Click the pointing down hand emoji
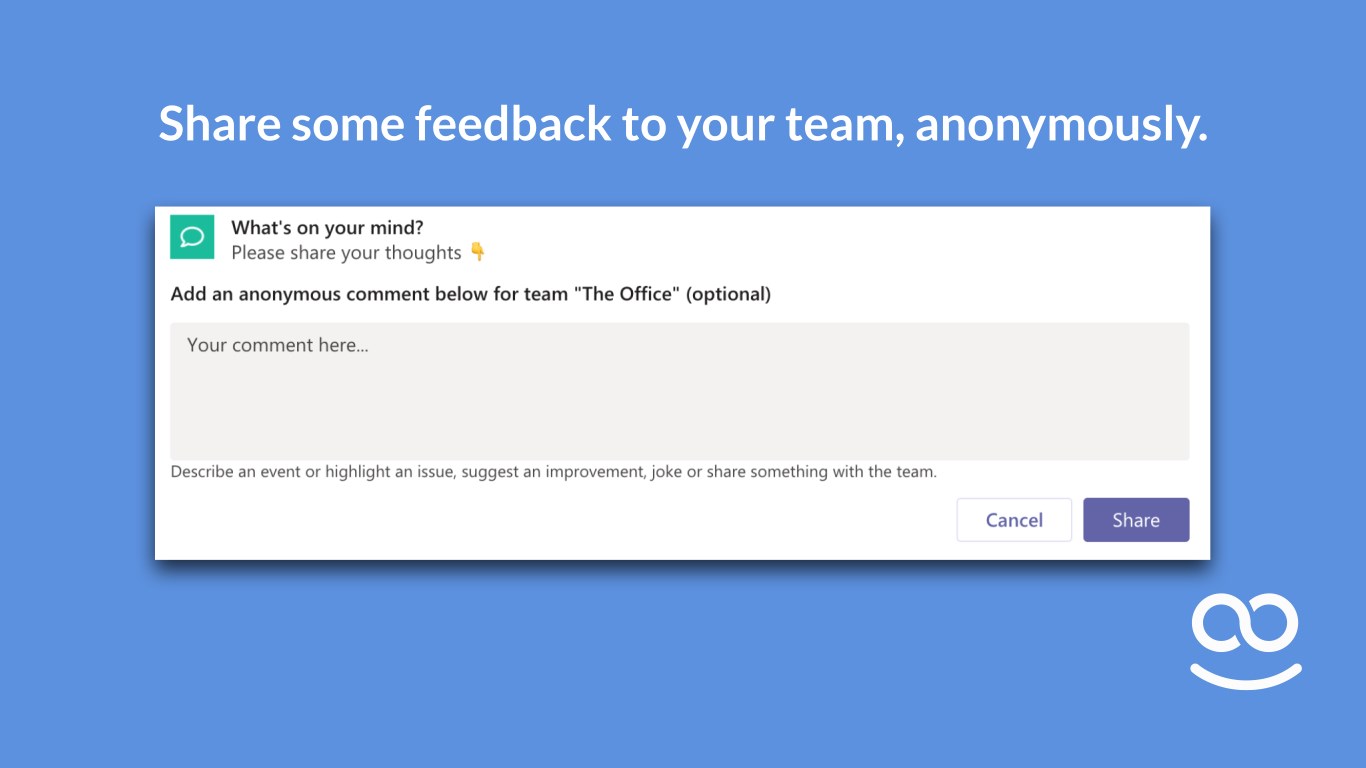This screenshot has width=1366, height=768. tap(478, 252)
